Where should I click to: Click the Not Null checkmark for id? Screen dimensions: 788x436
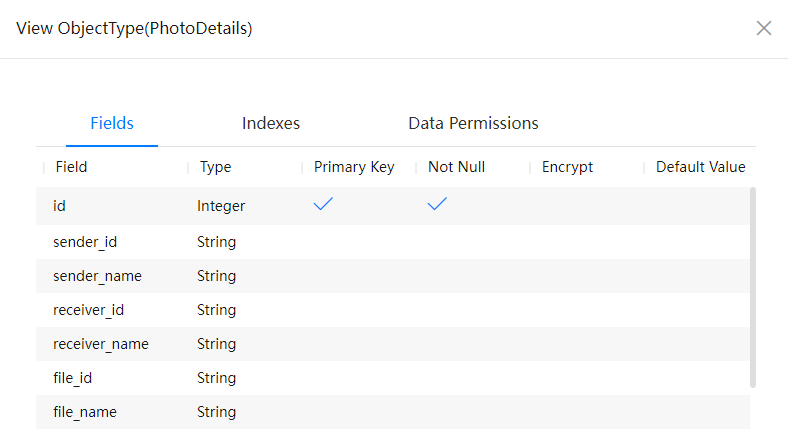[x=437, y=205]
